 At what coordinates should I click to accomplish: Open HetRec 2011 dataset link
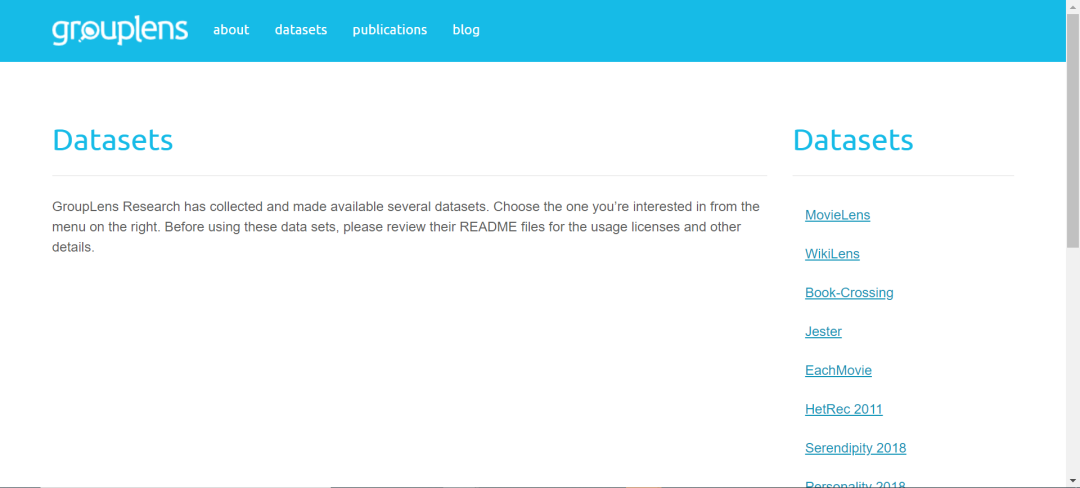pyautogui.click(x=844, y=410)
